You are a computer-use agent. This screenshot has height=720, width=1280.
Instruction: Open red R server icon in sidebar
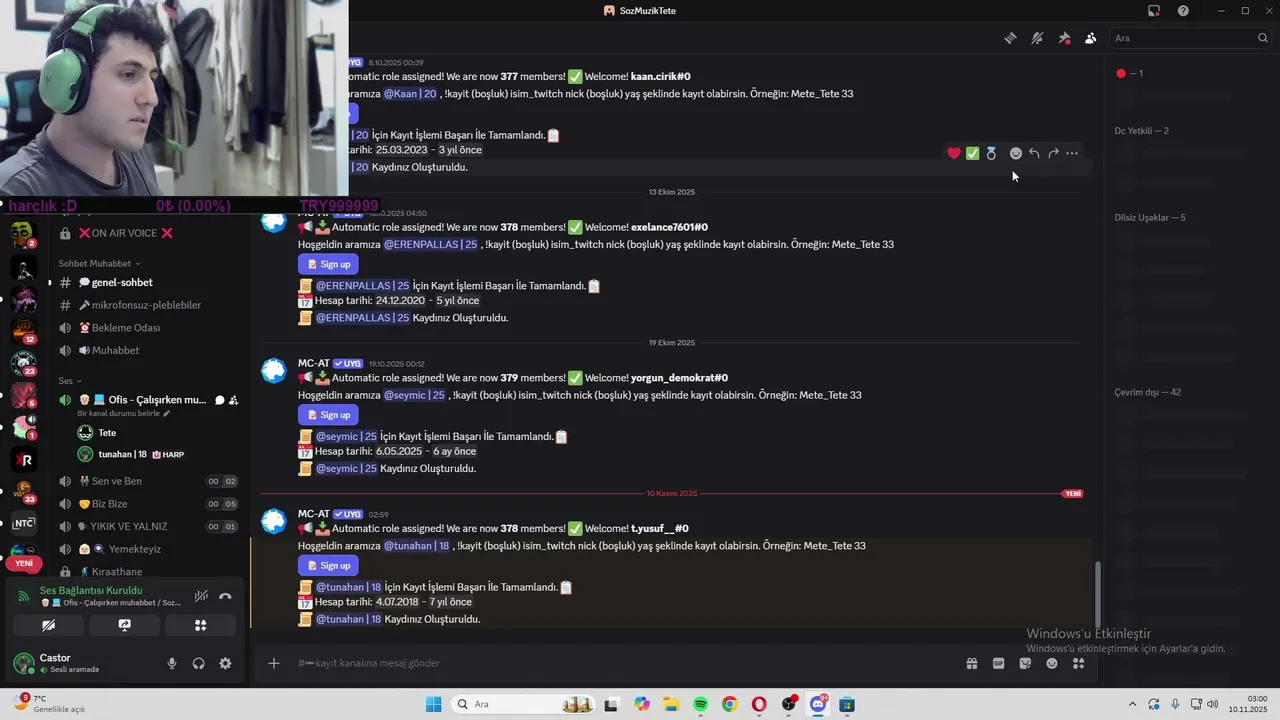click(24, 460)
